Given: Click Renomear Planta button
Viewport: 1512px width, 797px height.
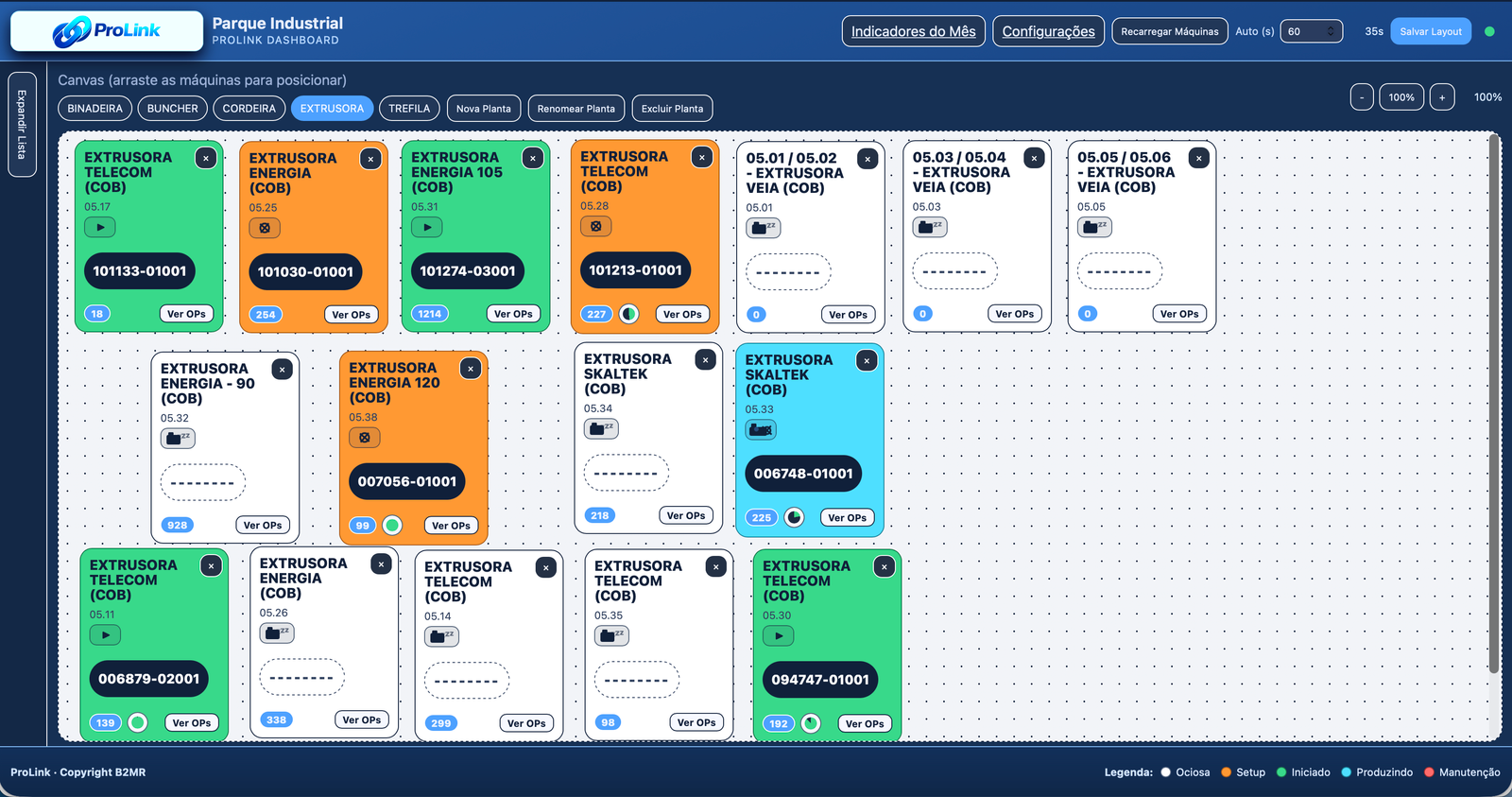Looking at the screenshot, I should (576, 109).
